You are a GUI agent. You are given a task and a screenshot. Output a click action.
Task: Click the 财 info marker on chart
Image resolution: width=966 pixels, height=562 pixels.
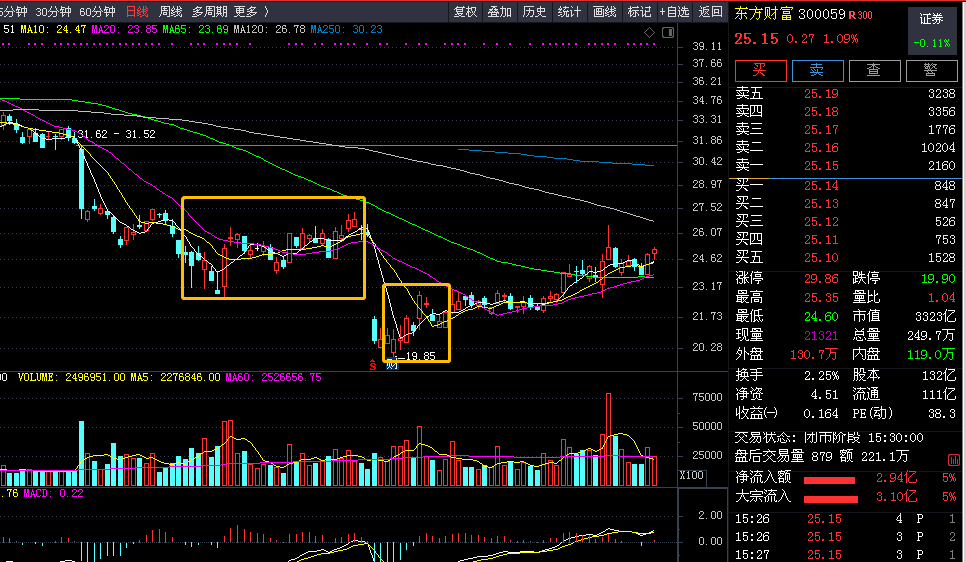392,365
